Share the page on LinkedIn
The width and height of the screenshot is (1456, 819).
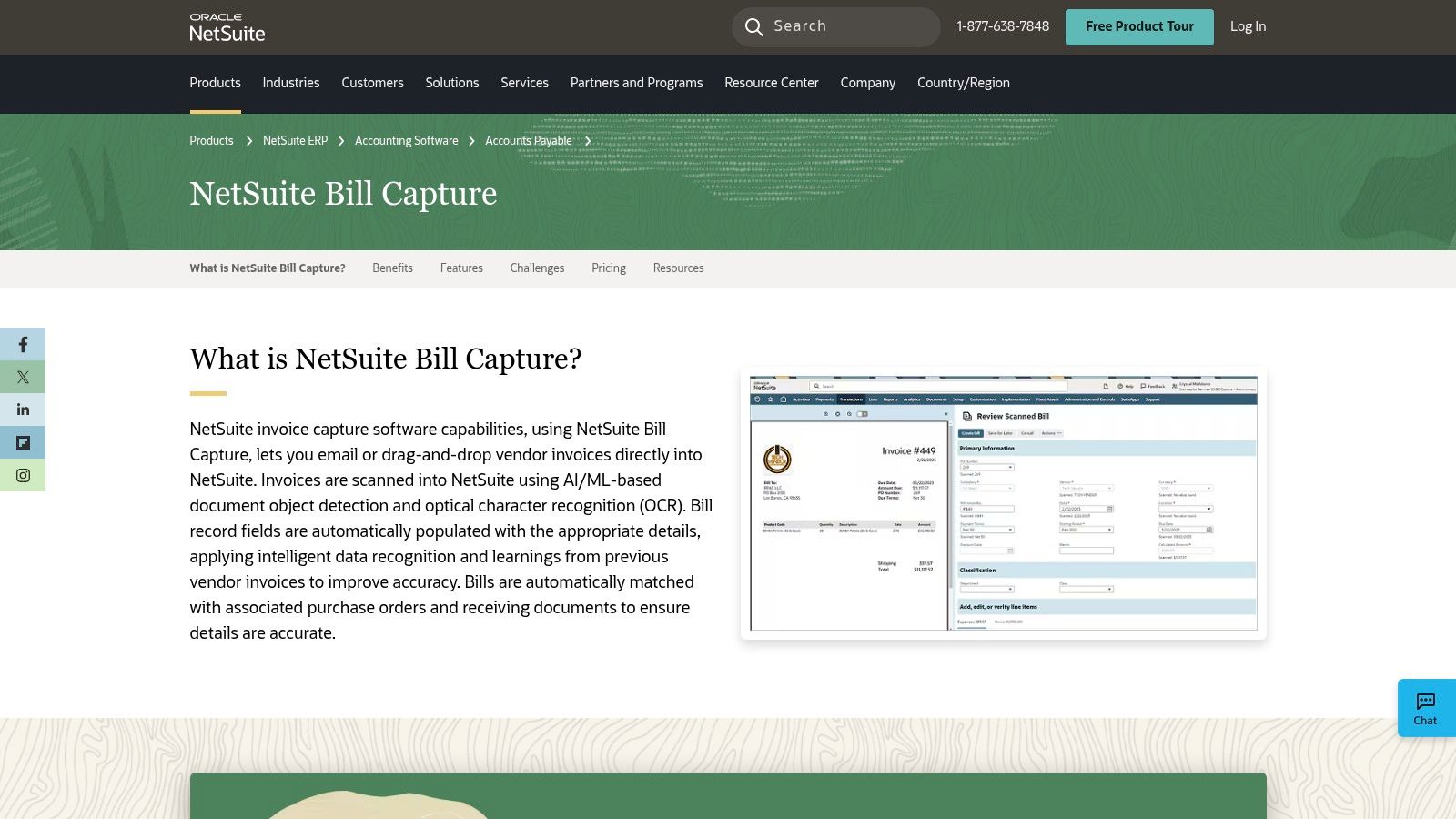pyautogui.click(x=23, y=409)
